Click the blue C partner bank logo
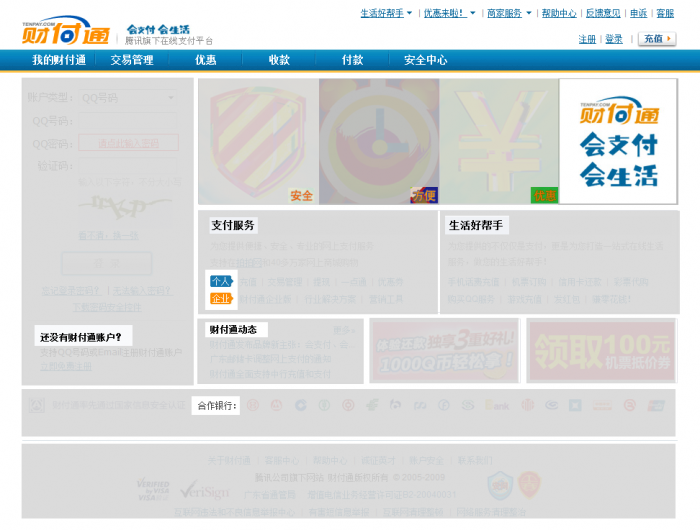This screenshot has height=530, width=700. pos(300,405)
